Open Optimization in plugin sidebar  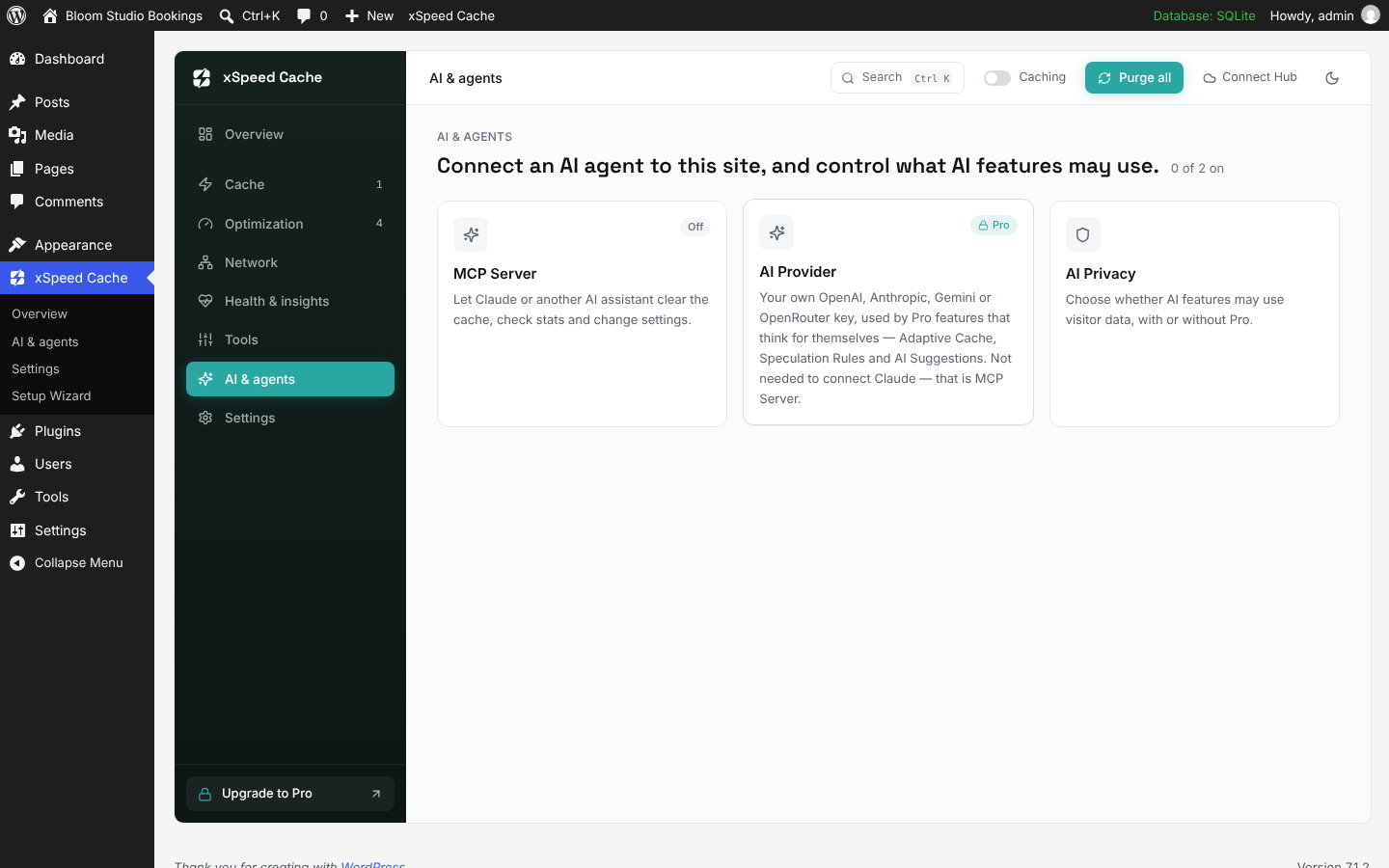[290, 224]
